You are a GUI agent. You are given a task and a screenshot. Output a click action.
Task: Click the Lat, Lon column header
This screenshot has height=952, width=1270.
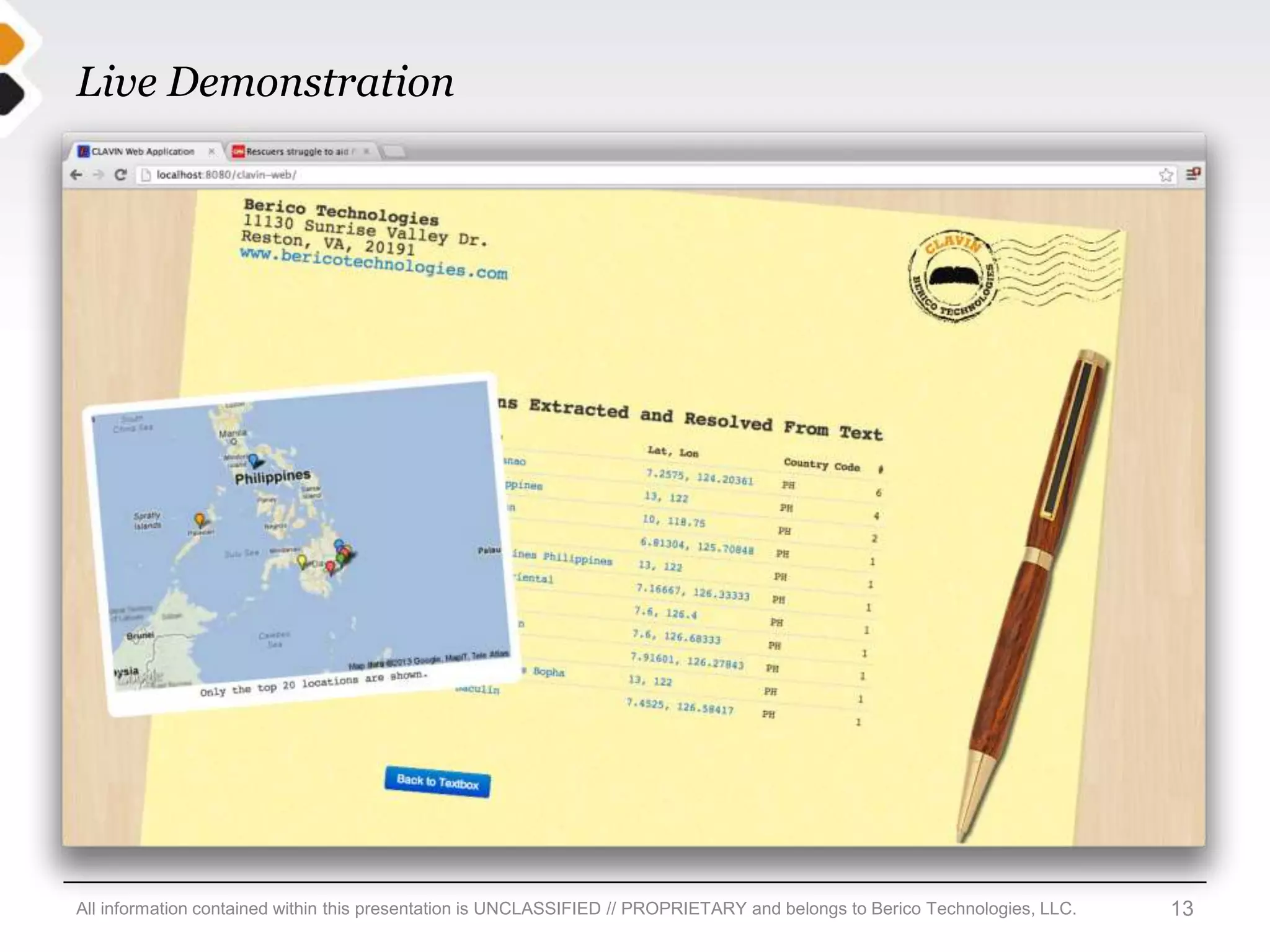[x=673, y=452]
